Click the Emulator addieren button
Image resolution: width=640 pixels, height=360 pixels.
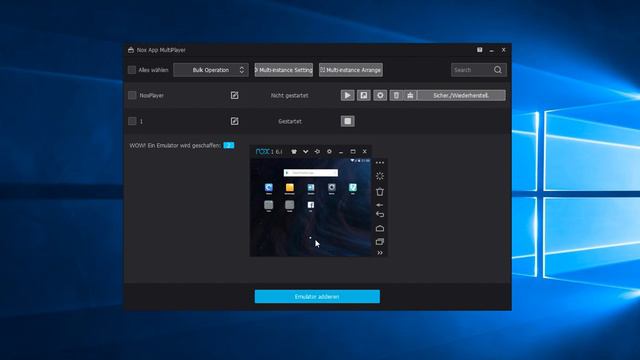click(x=317, y=296)
